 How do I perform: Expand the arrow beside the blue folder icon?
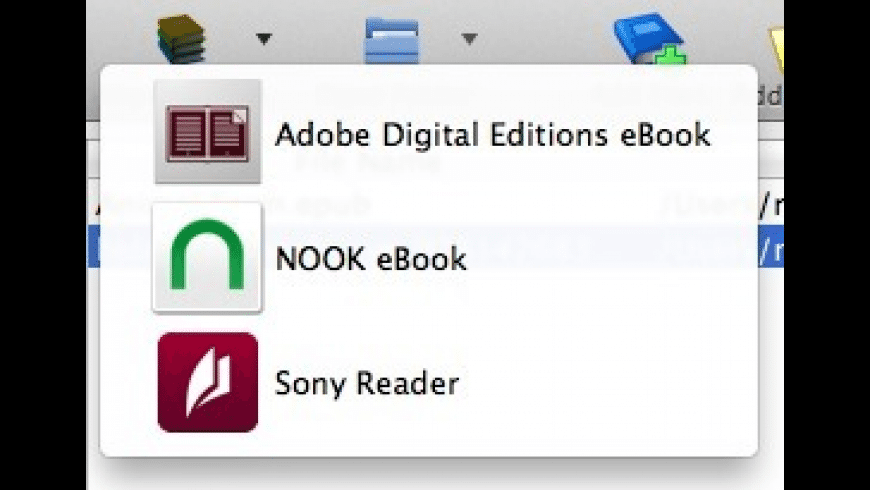(x=469, y=39)
